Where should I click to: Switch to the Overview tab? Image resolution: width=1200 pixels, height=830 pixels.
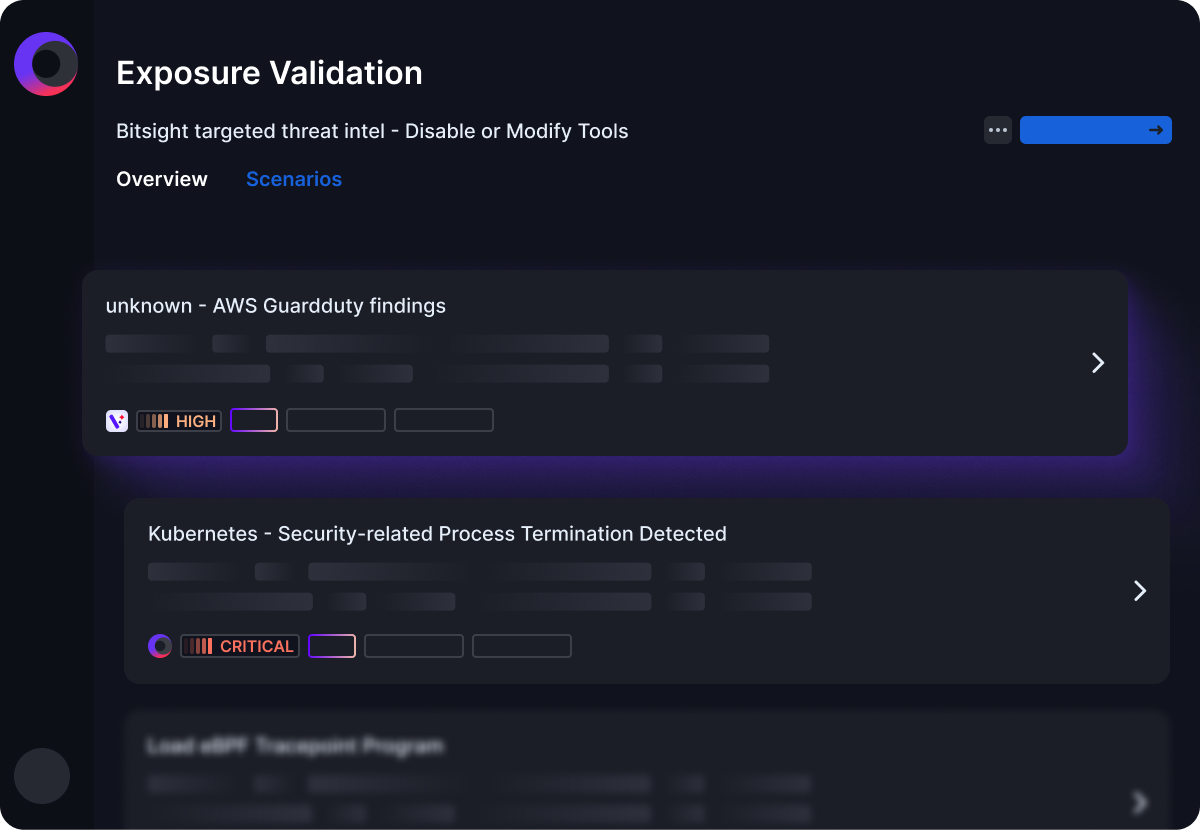pyautogui.click(x=162, y=179)
